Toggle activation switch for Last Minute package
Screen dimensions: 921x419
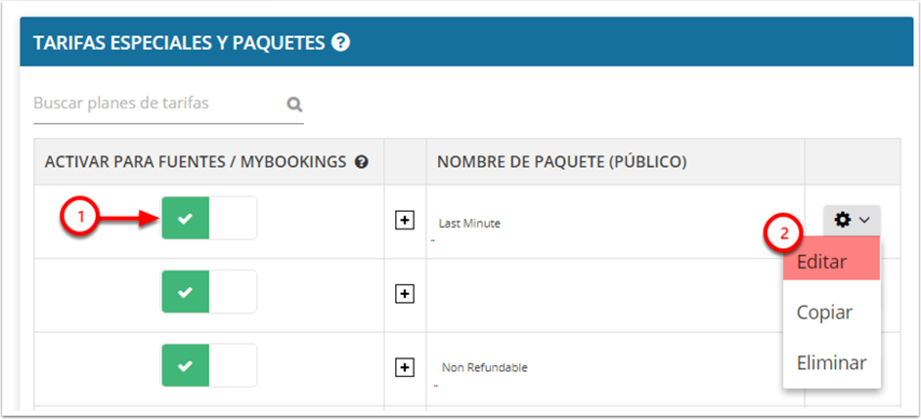[x=208, y=219]
